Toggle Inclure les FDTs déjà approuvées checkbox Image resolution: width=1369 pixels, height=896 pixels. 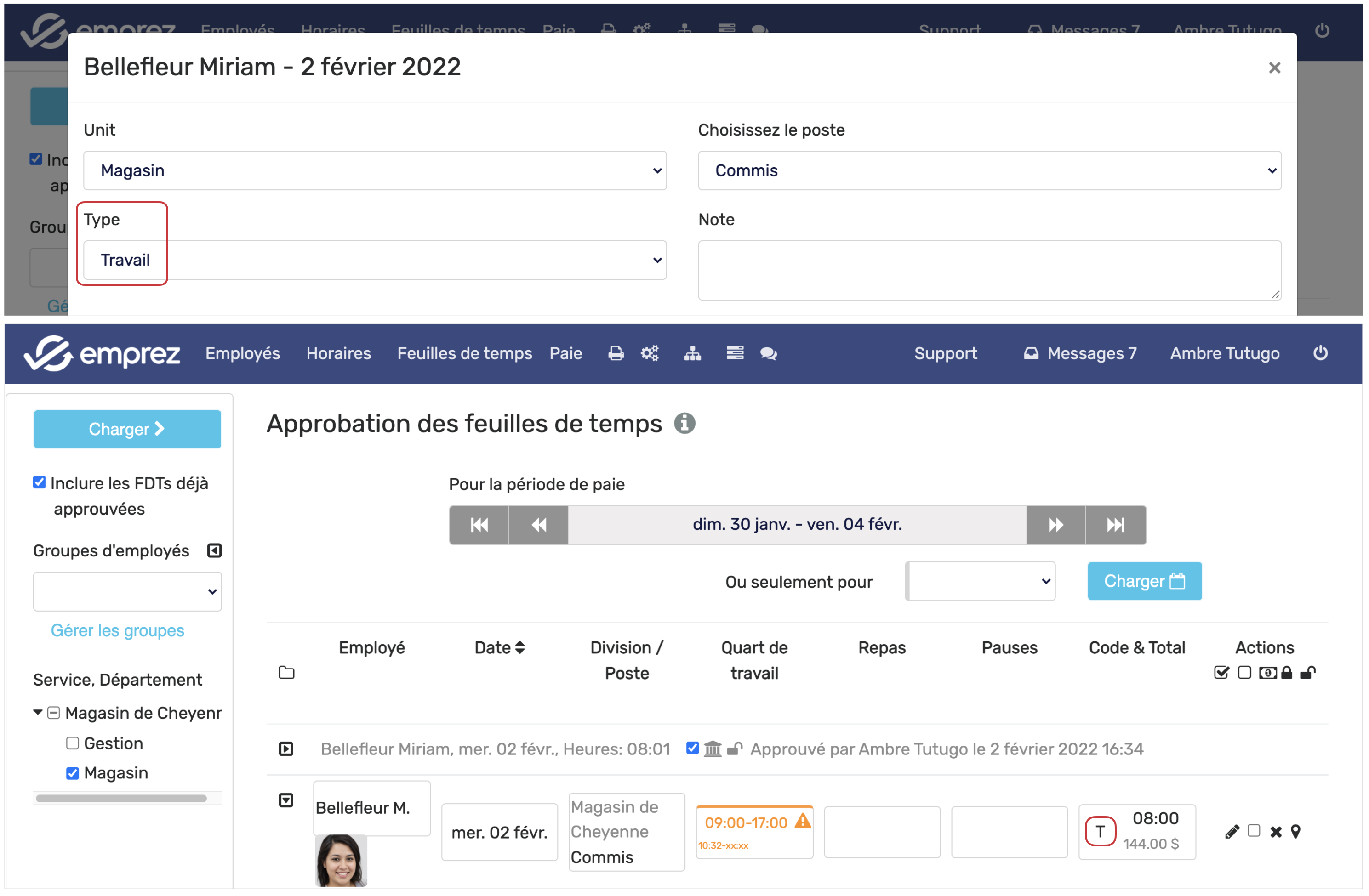pos(39,482)
